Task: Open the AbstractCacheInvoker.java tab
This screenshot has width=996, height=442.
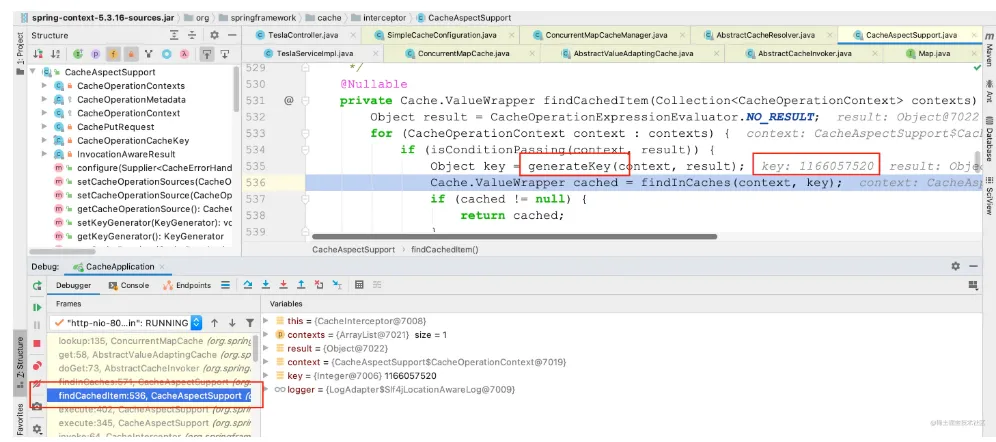Action: coord(804,53)
